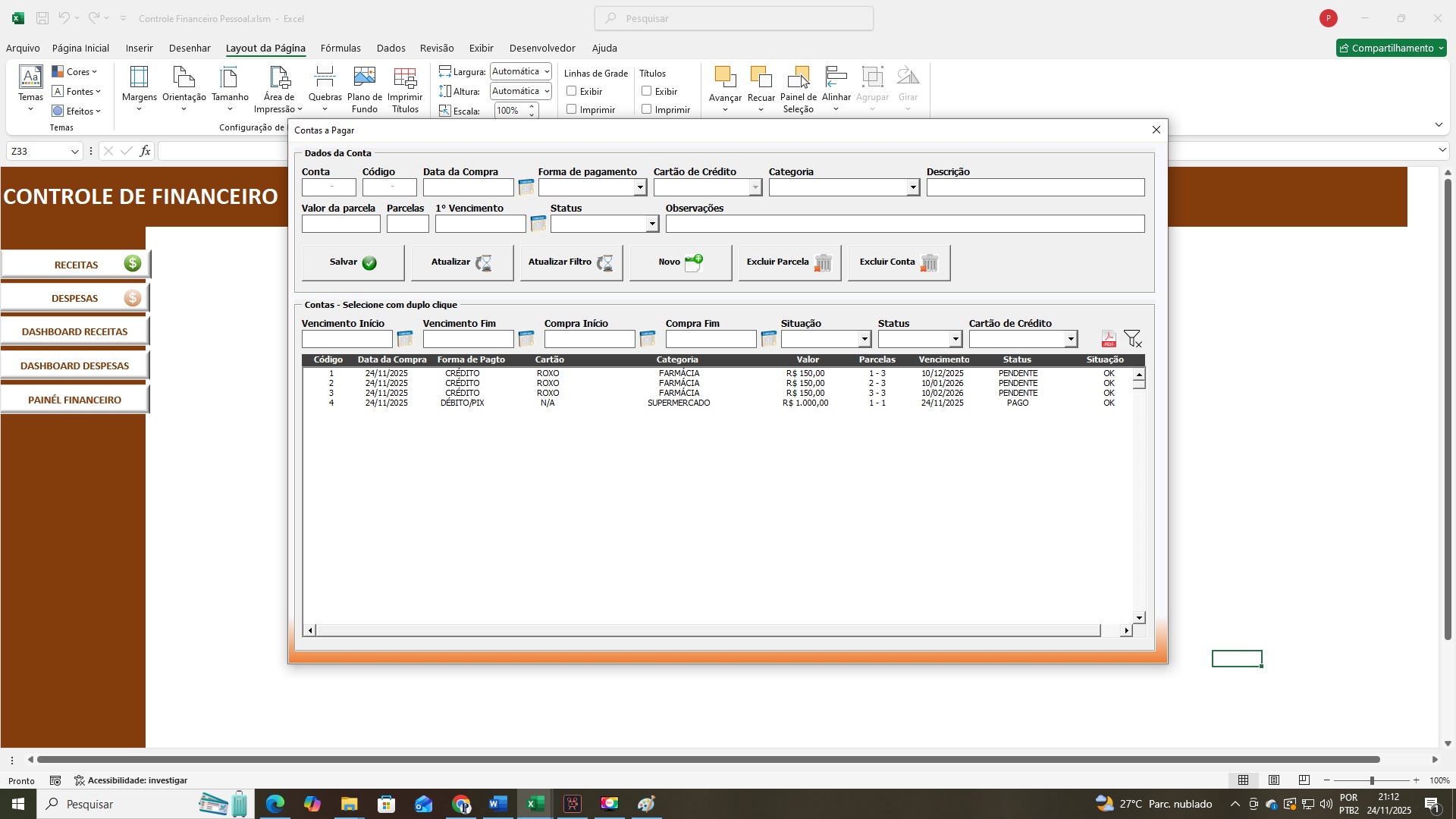Click the clear filter funnel icon
Viewport: 1456px width, 819px height.
(x=1132, y=339)
